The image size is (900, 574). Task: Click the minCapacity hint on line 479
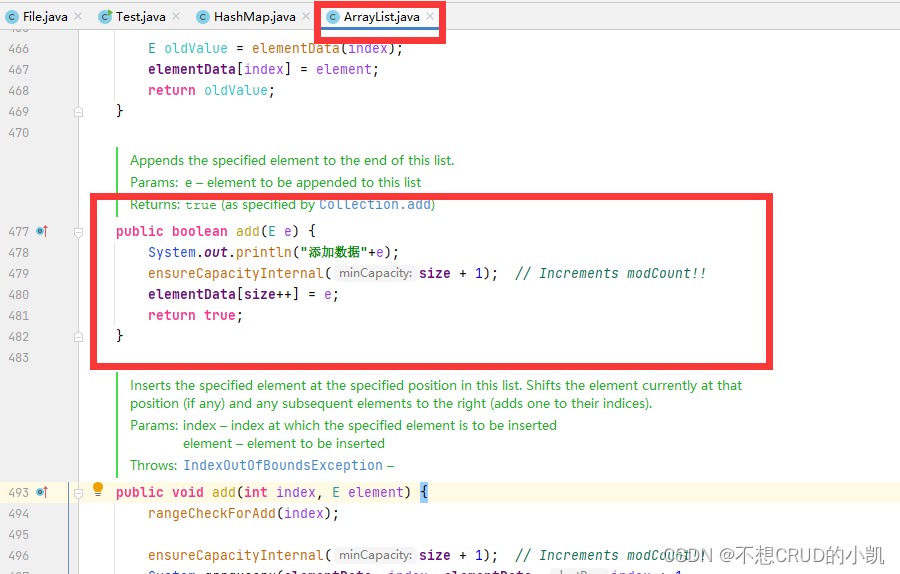click(375, 273)
